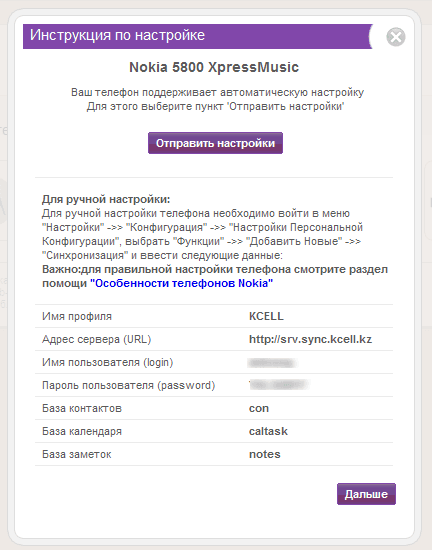Viewport: 432px width, 550px height.
Task: Click the Имя пользователя (login) label
Action: [108, 362]
